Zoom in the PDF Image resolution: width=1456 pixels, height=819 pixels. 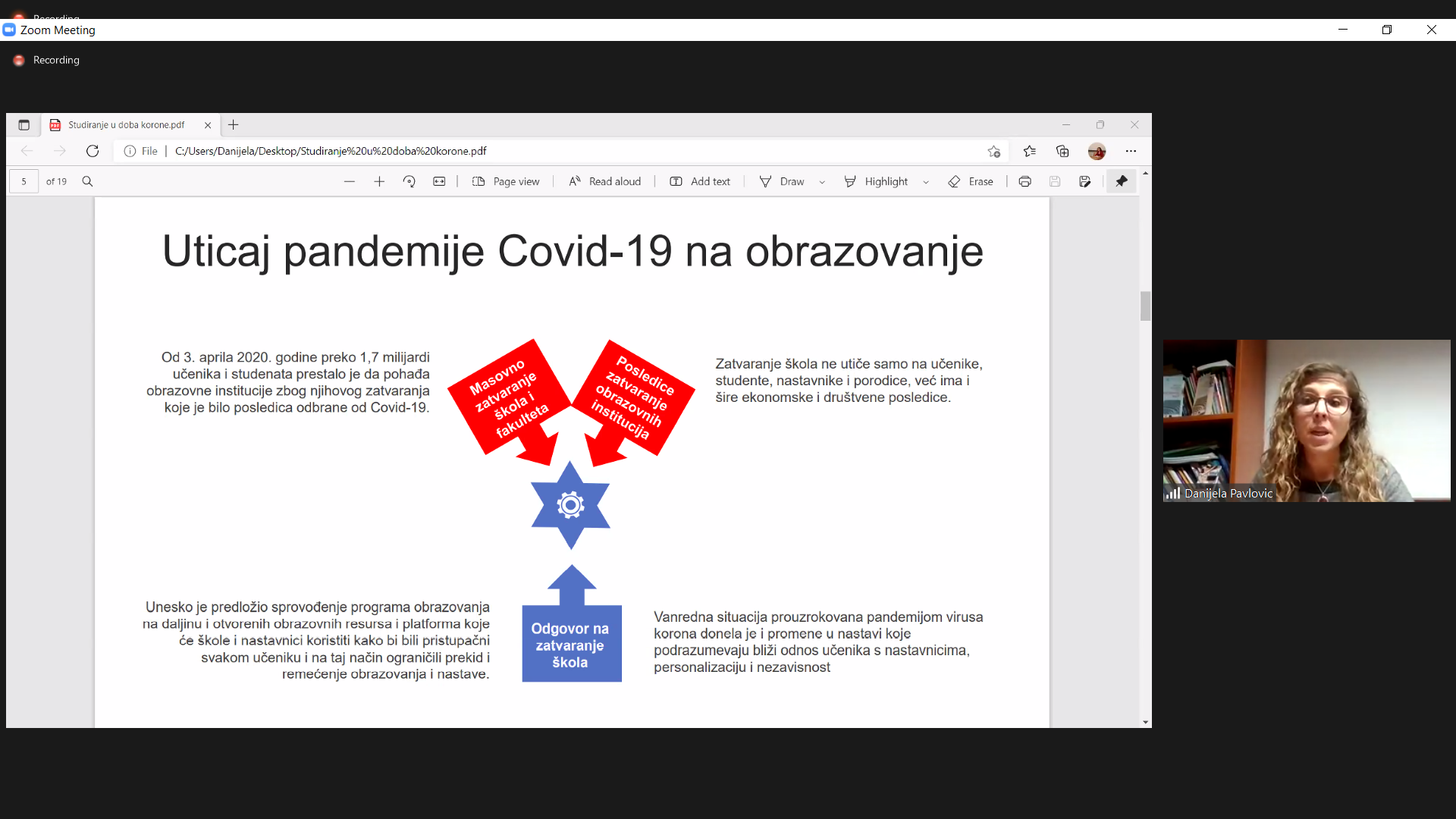(379, 181)
